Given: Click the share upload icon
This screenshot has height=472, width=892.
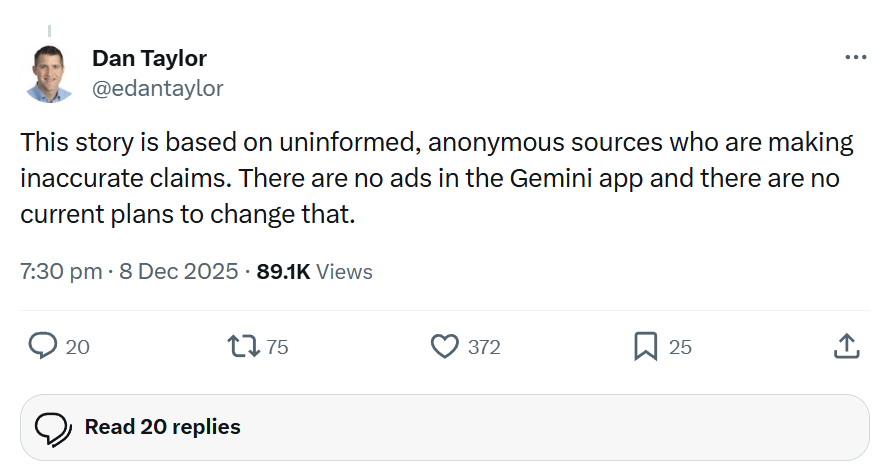Looking at the screenshot, I should click(846, 346).
